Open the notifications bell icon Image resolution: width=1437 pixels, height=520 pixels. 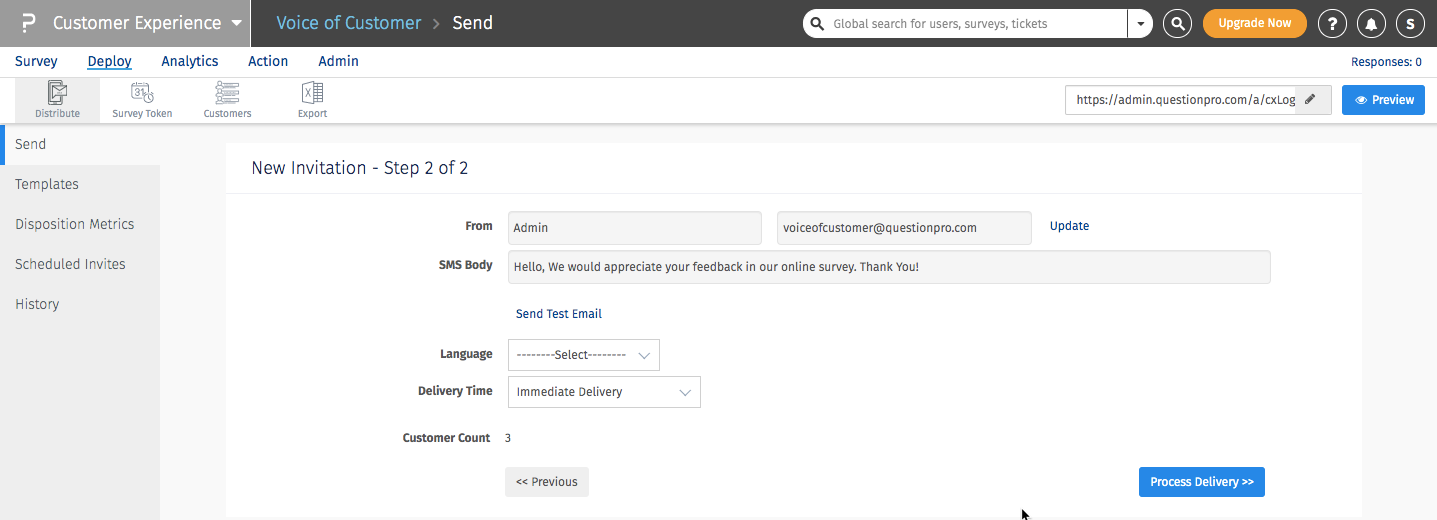pyautogui.click(x=1371, y=23)
